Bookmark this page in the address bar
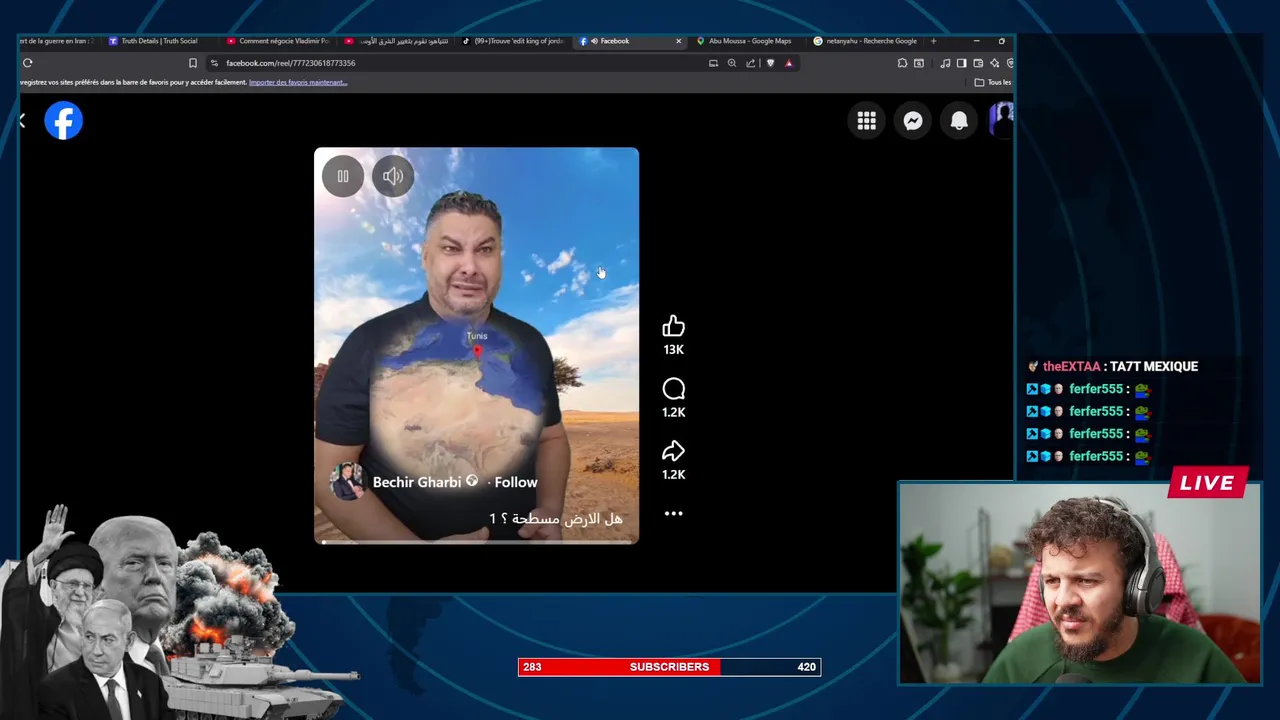The height and width of the screenshot is (720, 1280). (x=193, y=63)
